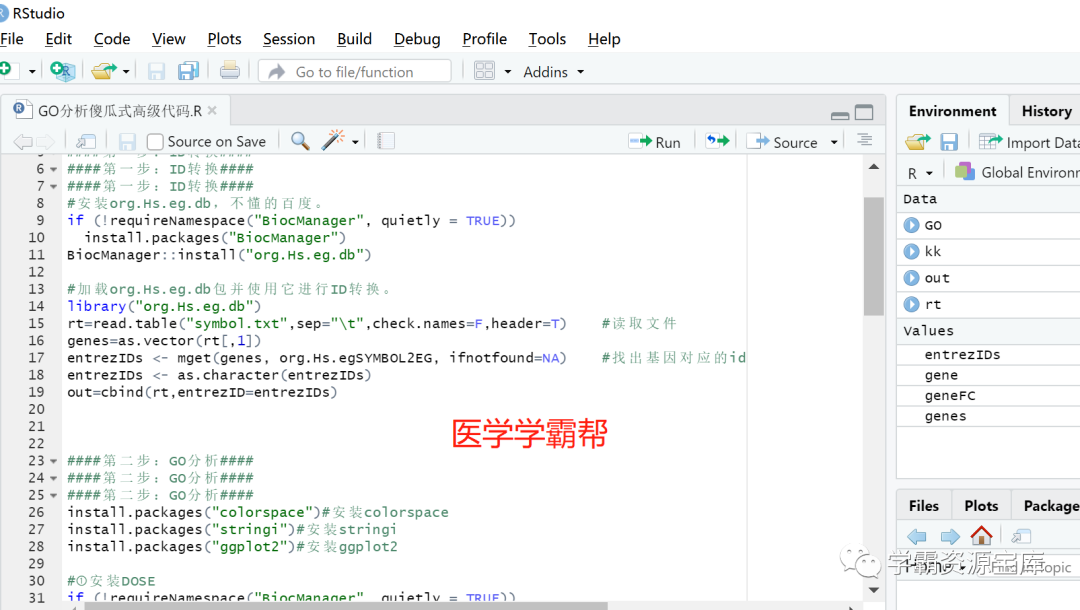The image size is (1080, 610).
Task: Click the Global Environment selector
Action: [x=1017, y=172]
